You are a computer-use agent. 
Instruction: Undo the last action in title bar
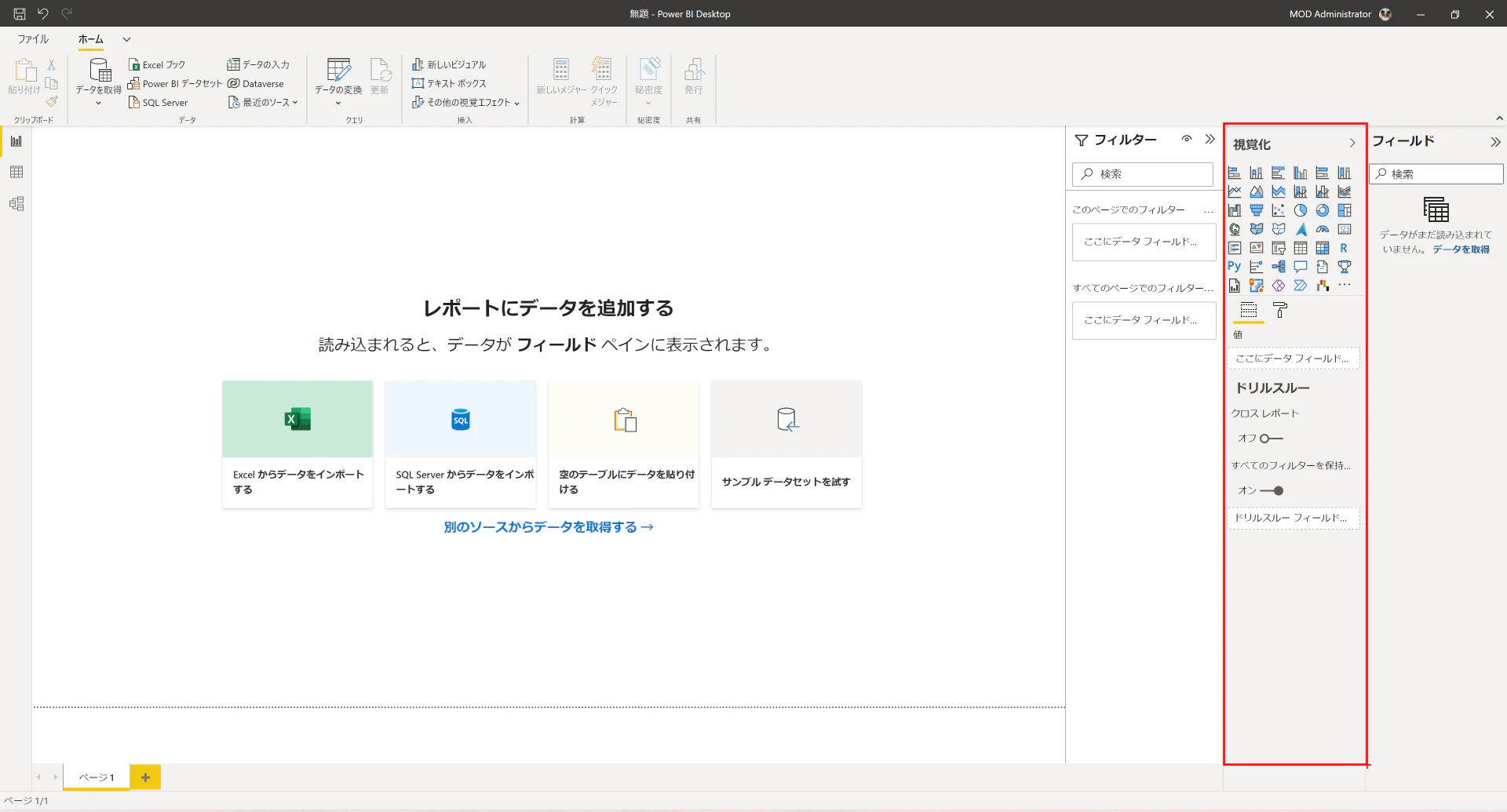tap(43, 14)
